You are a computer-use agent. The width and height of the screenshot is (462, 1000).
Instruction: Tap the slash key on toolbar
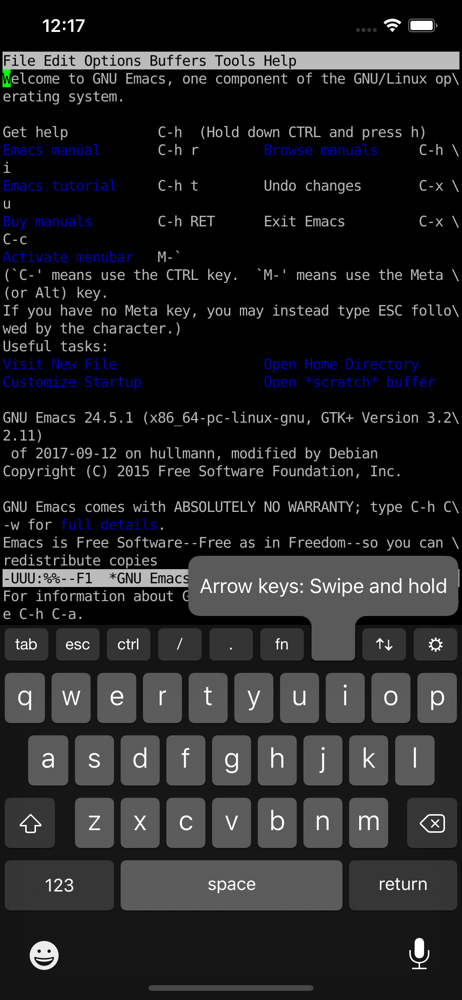tap(179, 644)
